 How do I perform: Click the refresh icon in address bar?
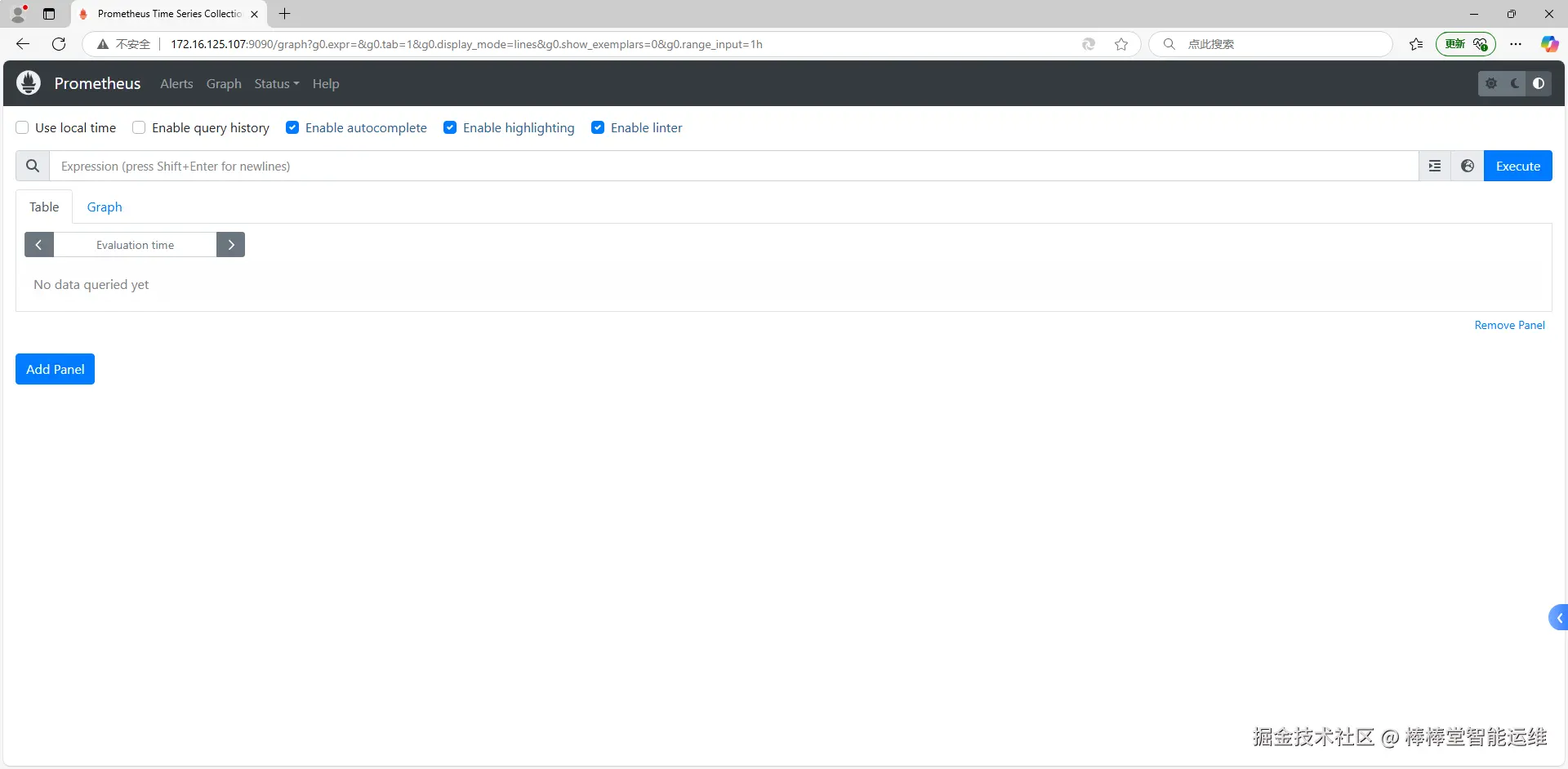tap(1089, 44)
